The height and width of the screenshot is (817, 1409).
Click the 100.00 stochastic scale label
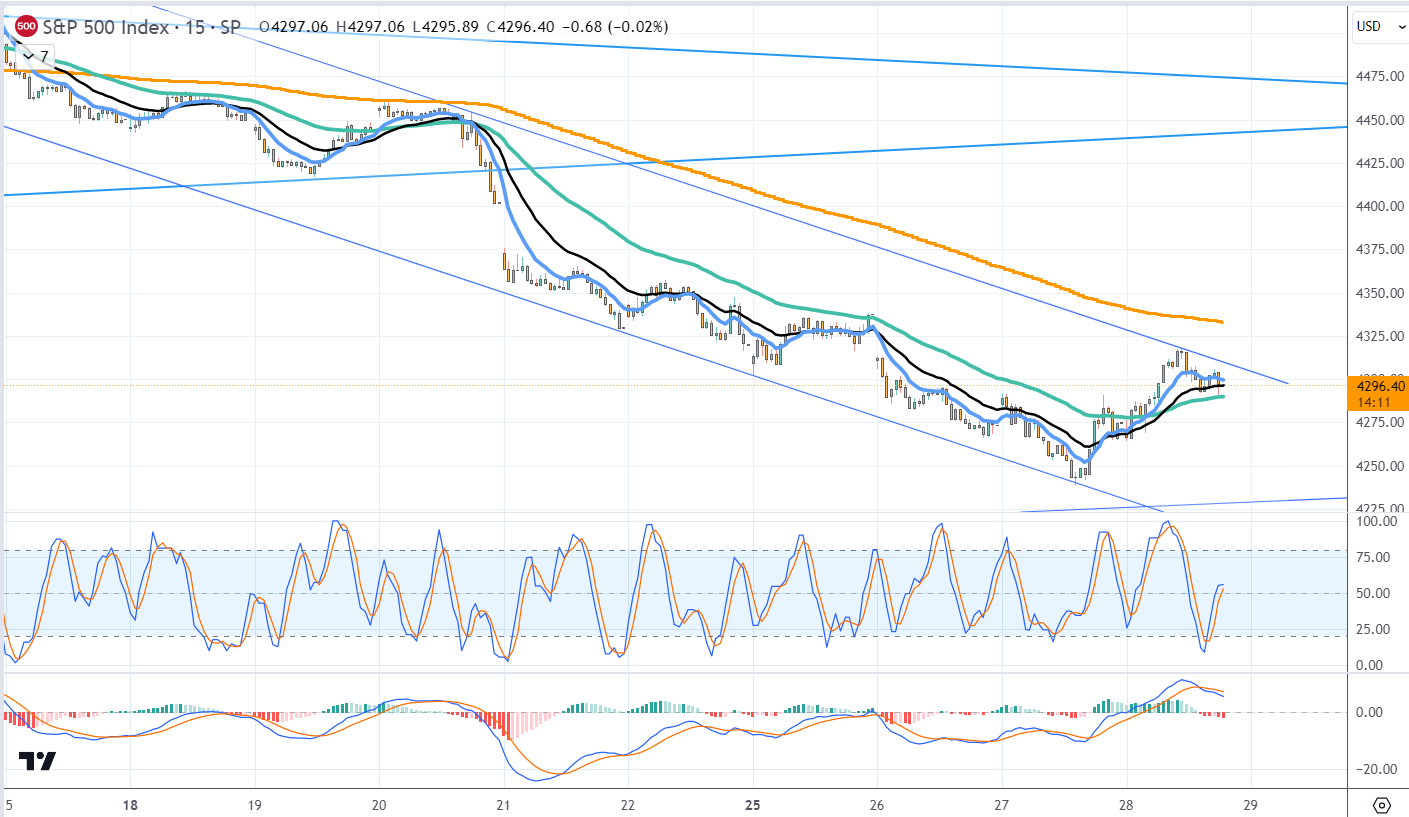[1377, 522]
